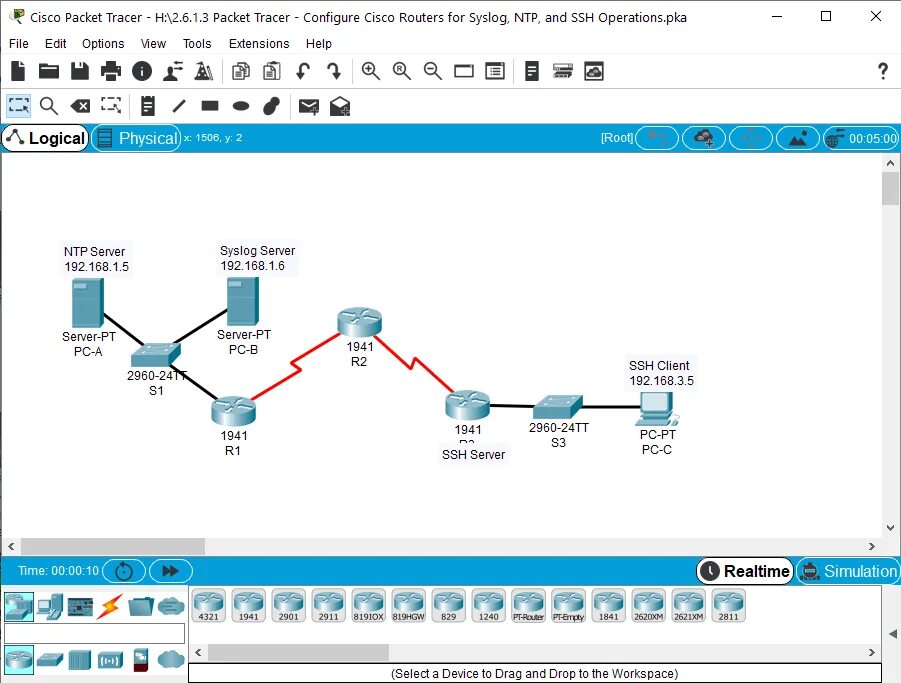This screenshot has height=683, width=901.
Task: Select switch S3 in the topology
Action: pos(558,407)
